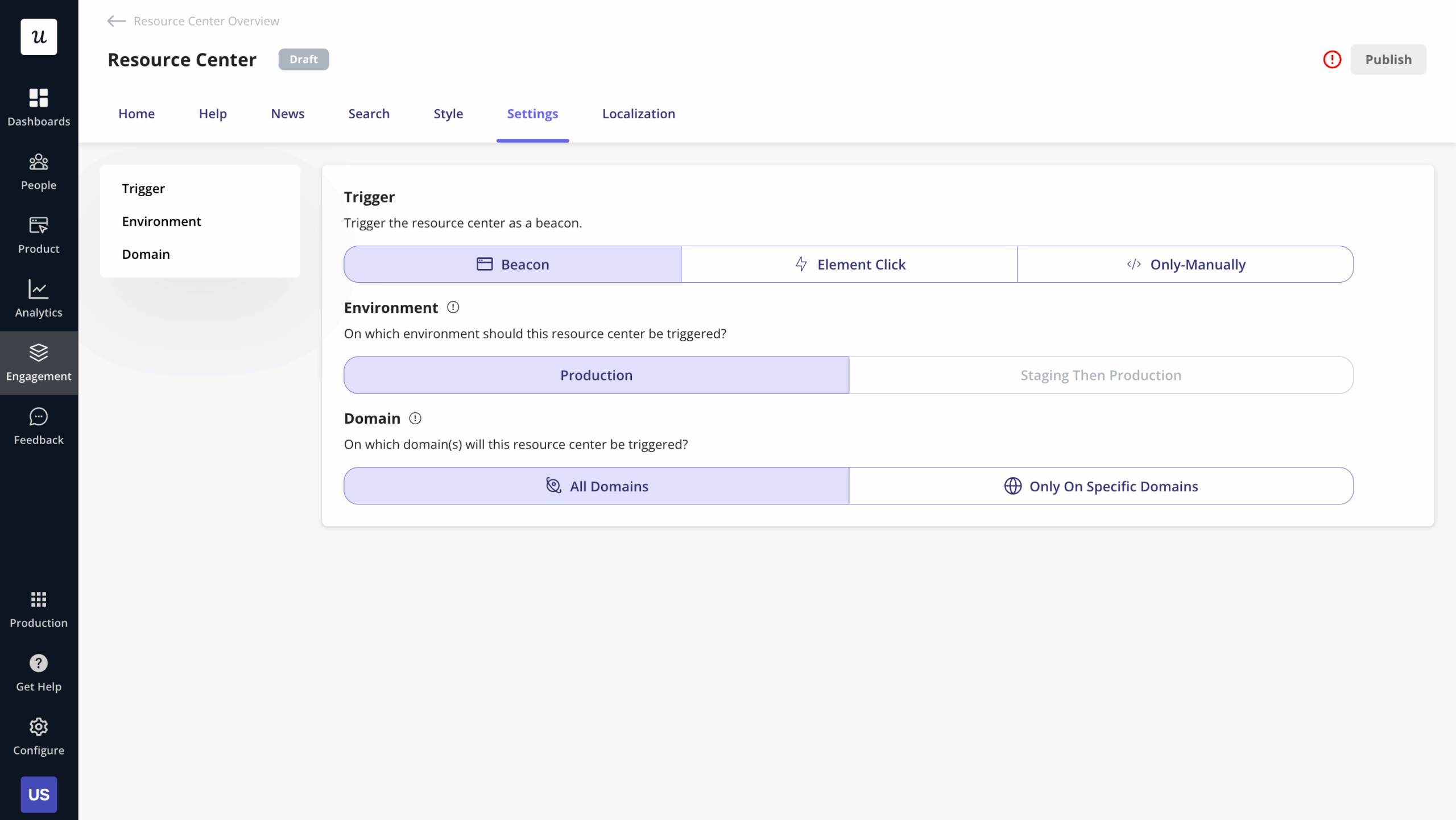Image resolution: width=1456 pixels, height=820 pixels.
Task: Click the Publish button
Action: tap(1388, 60)
